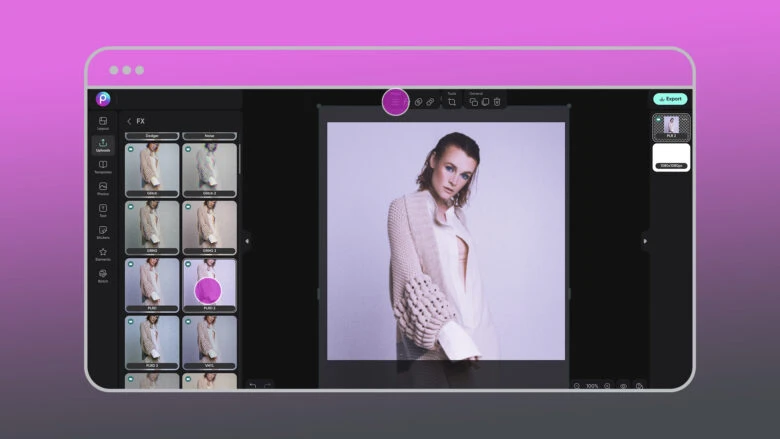Click the zoom out magnifier icon
780x439 pixels.
tap(577, 385)
